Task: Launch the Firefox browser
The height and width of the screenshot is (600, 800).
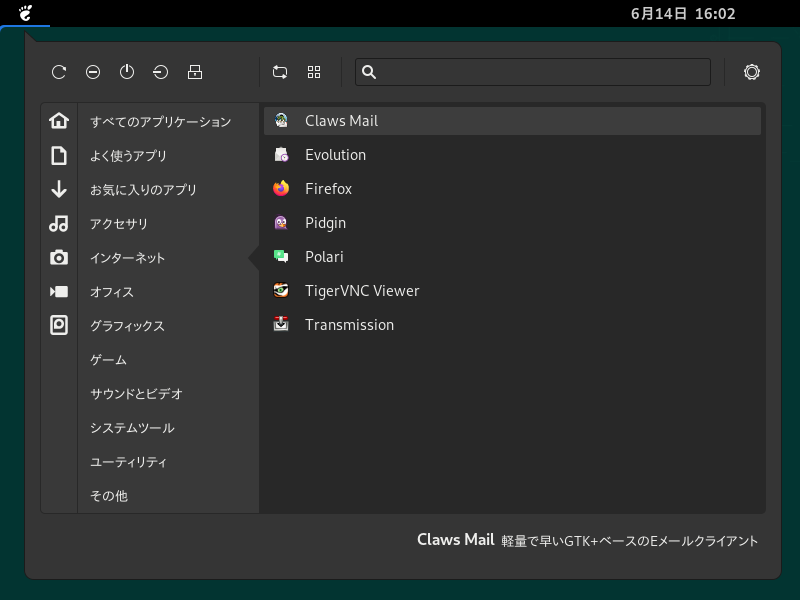Action: point(512,189)
